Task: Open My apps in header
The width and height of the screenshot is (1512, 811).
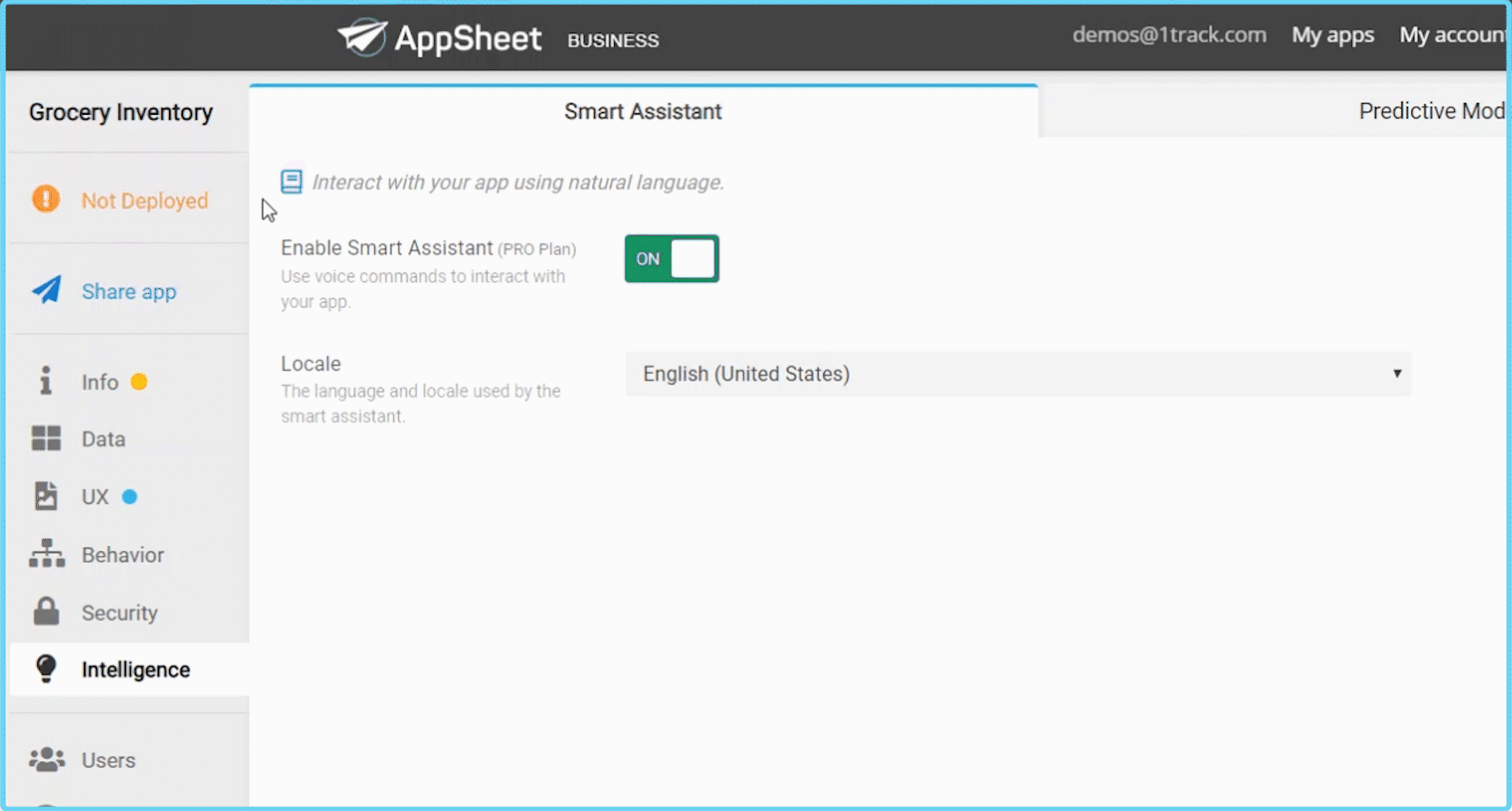Action: click(1333, 36)
